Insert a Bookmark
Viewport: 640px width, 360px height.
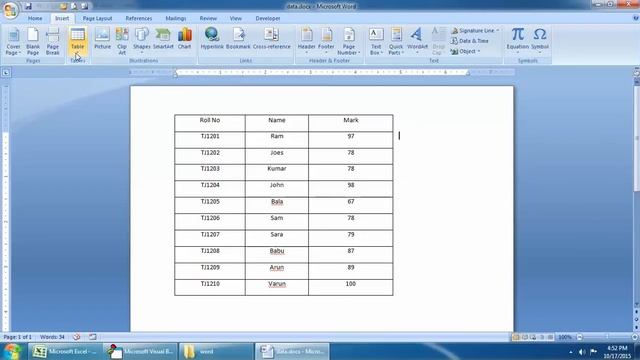tap(238, 39)
